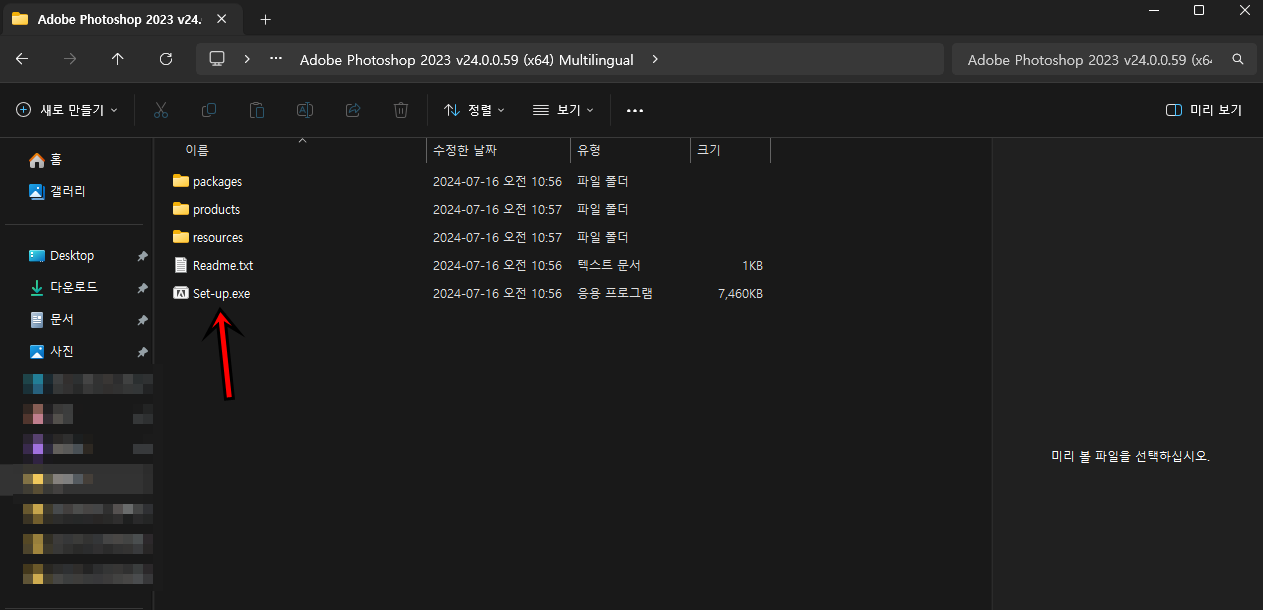Click the address bar folder path text
The width and height of the screenshot is (1263, 610).
[x=467, y=59]
